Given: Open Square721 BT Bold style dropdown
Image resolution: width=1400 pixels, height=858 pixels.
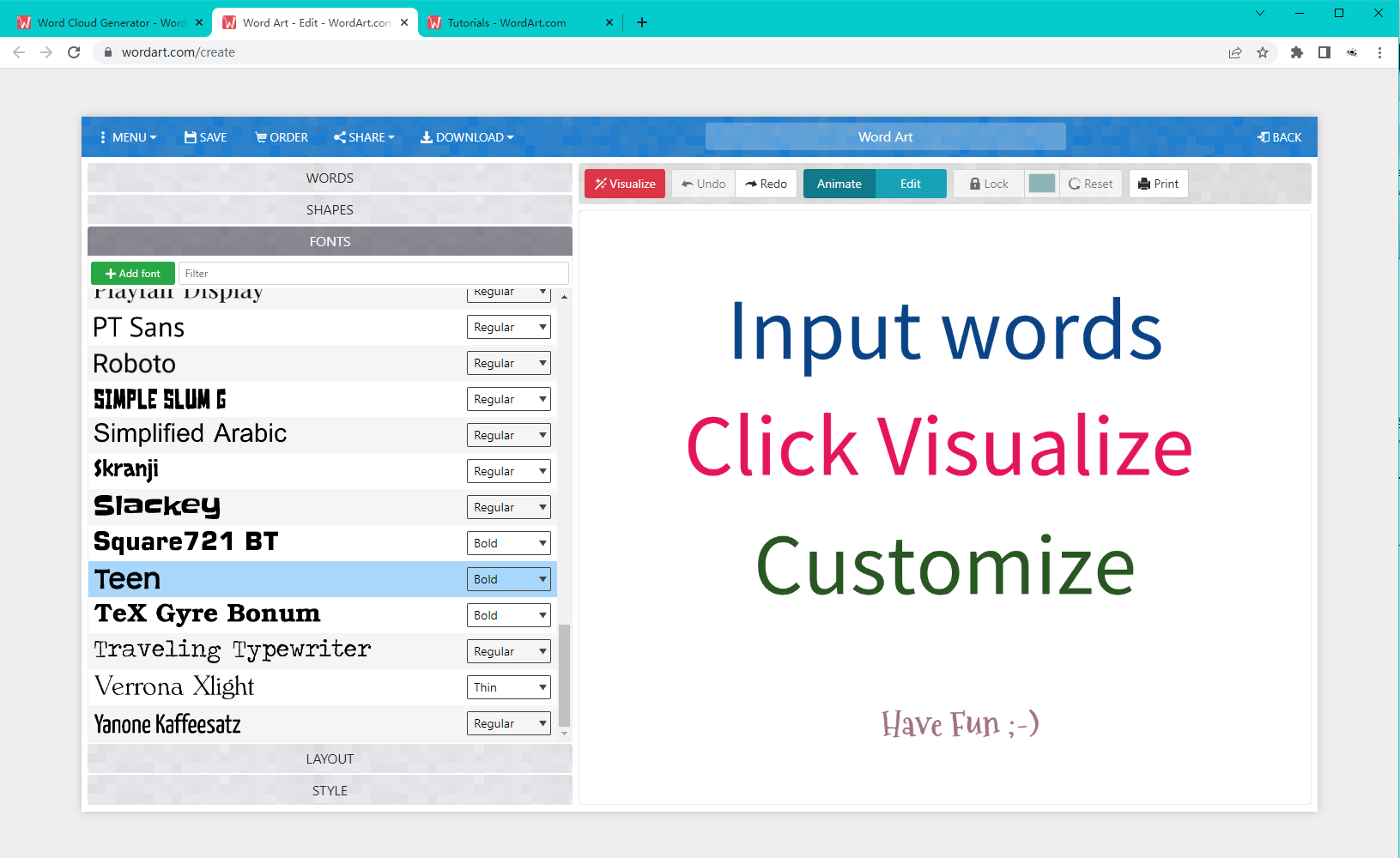Looking at the screenshot, I should click(x=509, y=543).
